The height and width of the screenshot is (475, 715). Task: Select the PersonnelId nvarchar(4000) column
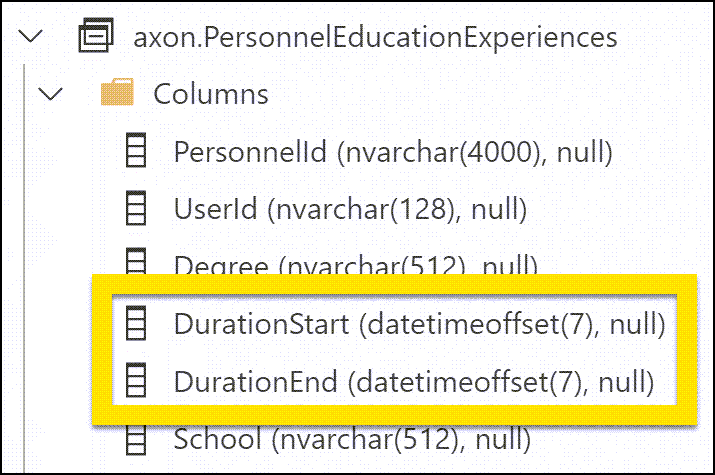pyautogui.click(x=392, y=152)
